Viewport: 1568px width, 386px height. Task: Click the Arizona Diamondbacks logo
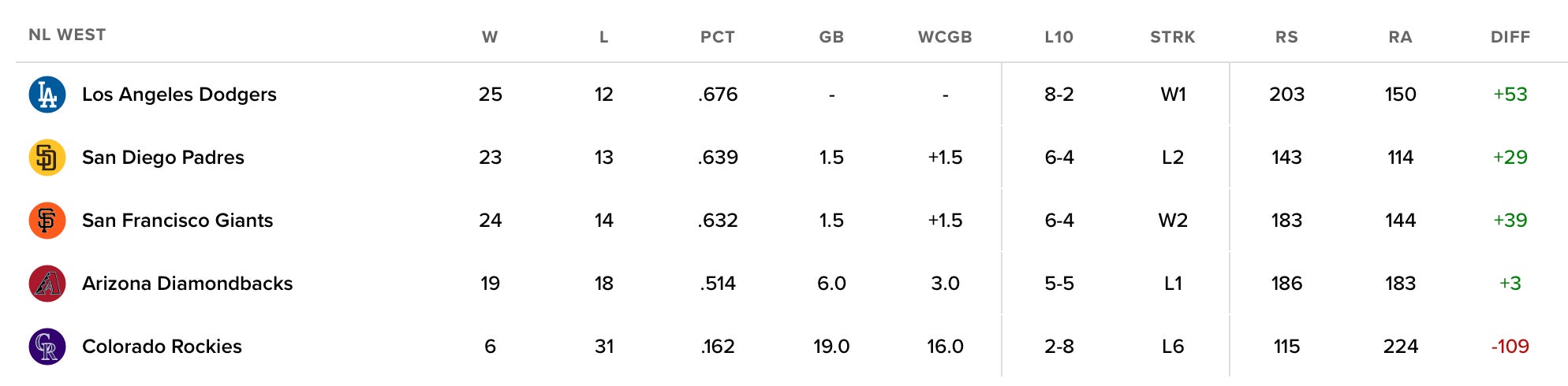click(x=47, y=284)
